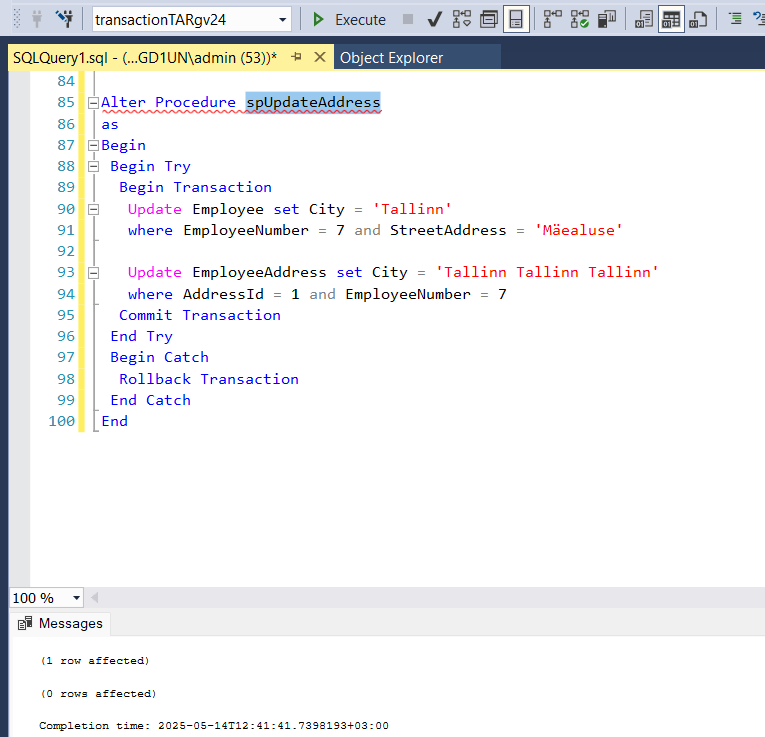
Task: Click the 'Tallinn Tallinn Tallinn' string literal
Action: 547,272
